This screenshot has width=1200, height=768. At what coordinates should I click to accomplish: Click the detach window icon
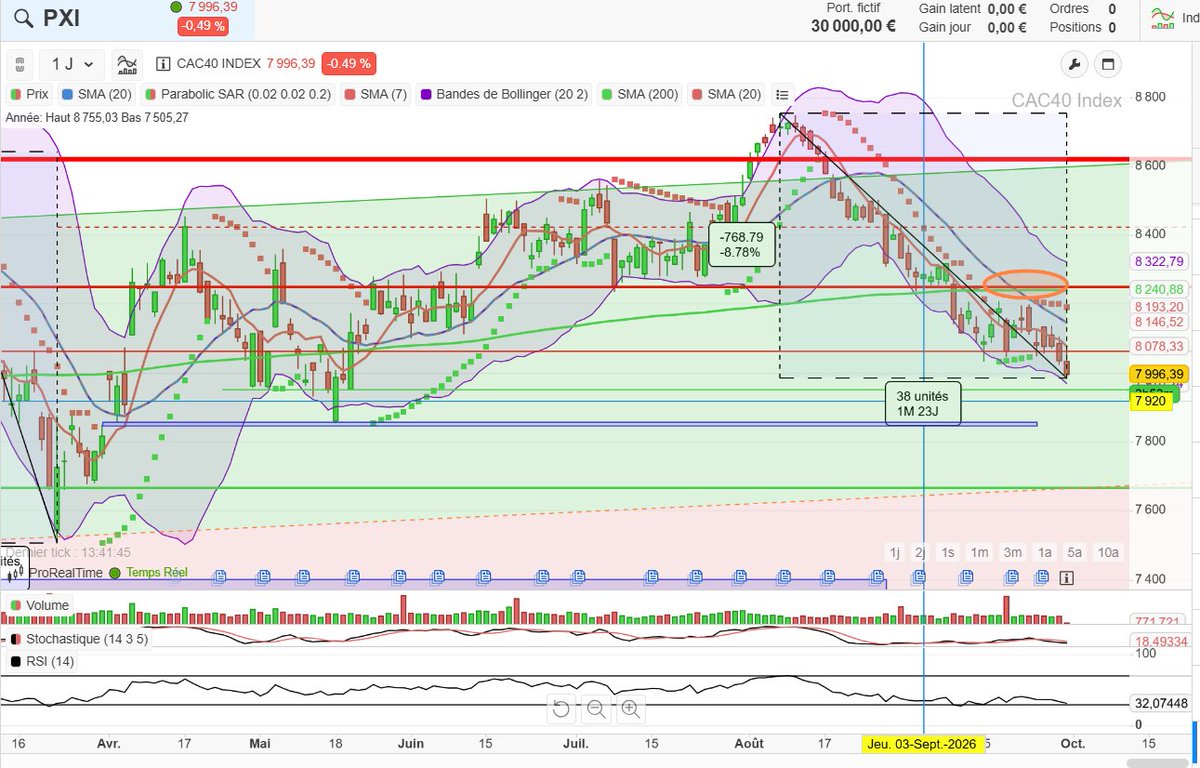coord(1107,66)
